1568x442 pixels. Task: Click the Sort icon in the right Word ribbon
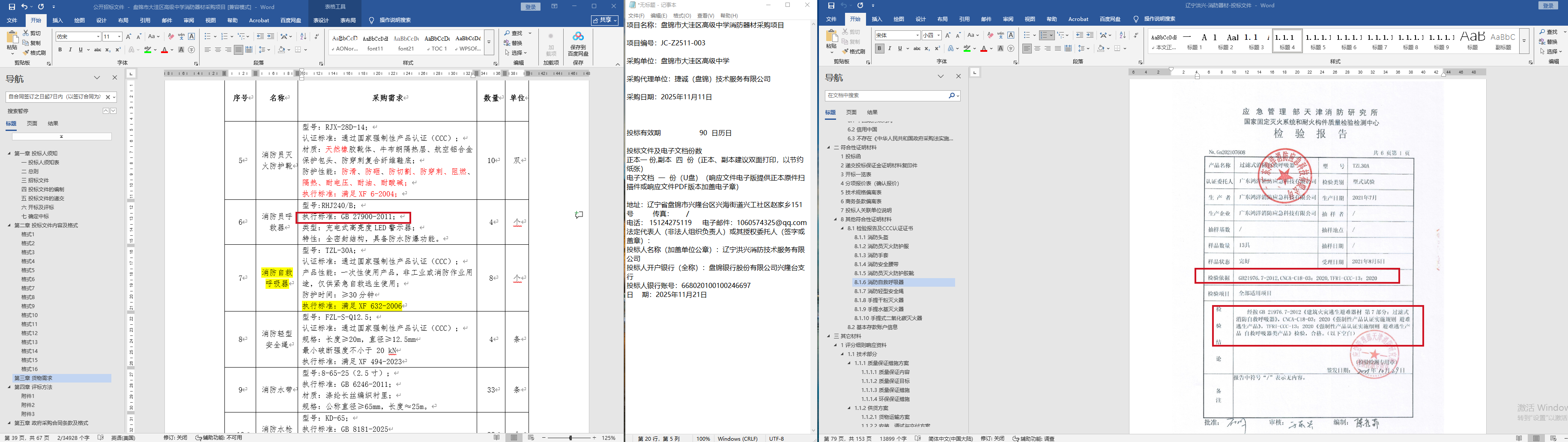[x=1123, y=35]
